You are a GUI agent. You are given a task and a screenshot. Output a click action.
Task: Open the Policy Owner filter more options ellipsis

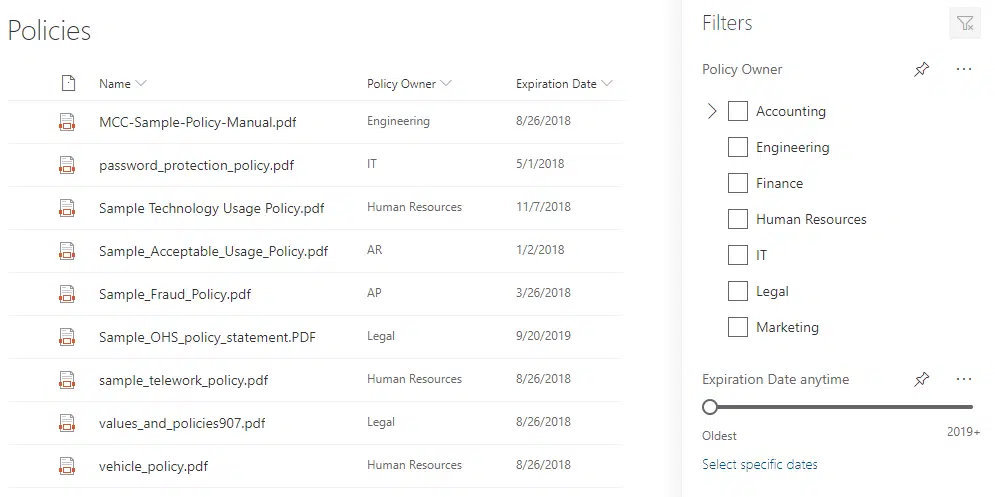pyautogui.click(x=963, y=69)
